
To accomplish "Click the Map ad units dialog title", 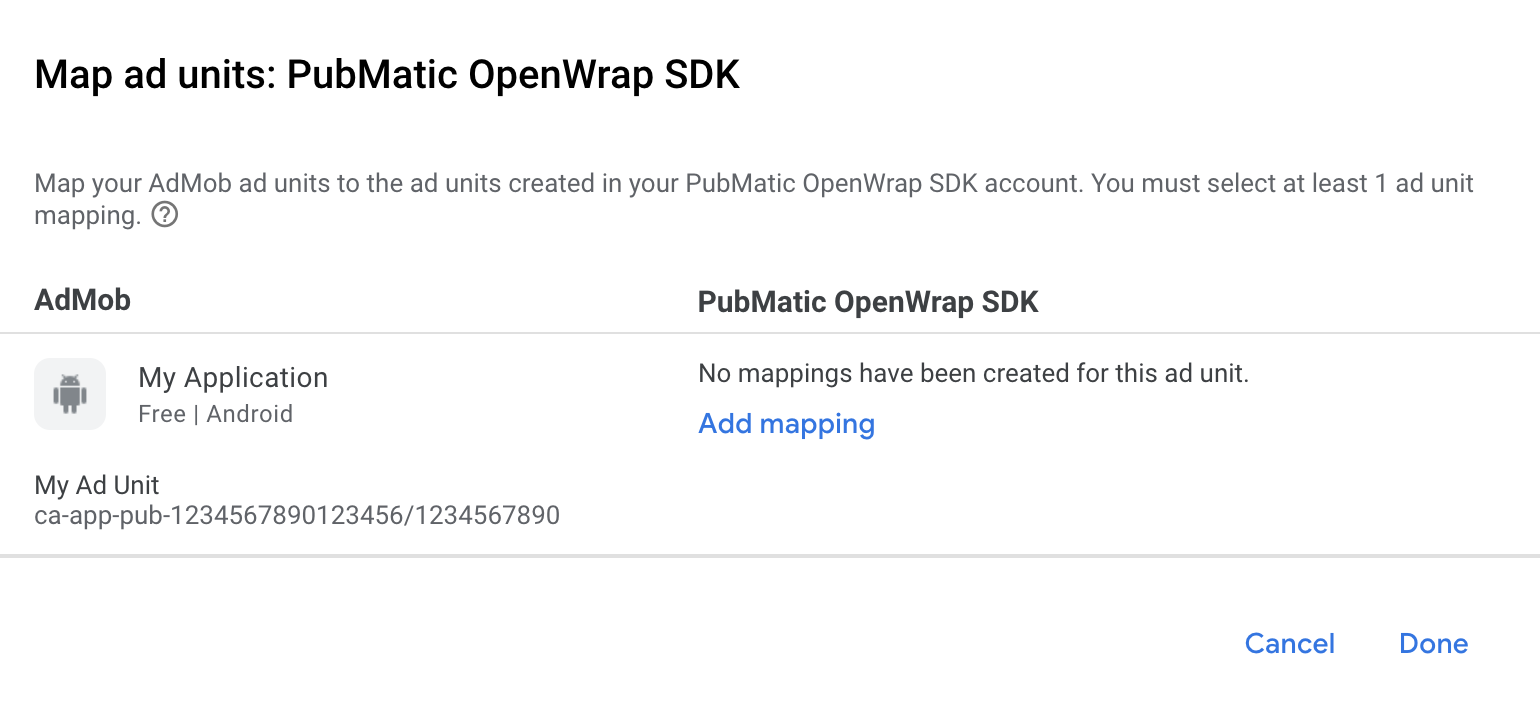I will (387, 76).
